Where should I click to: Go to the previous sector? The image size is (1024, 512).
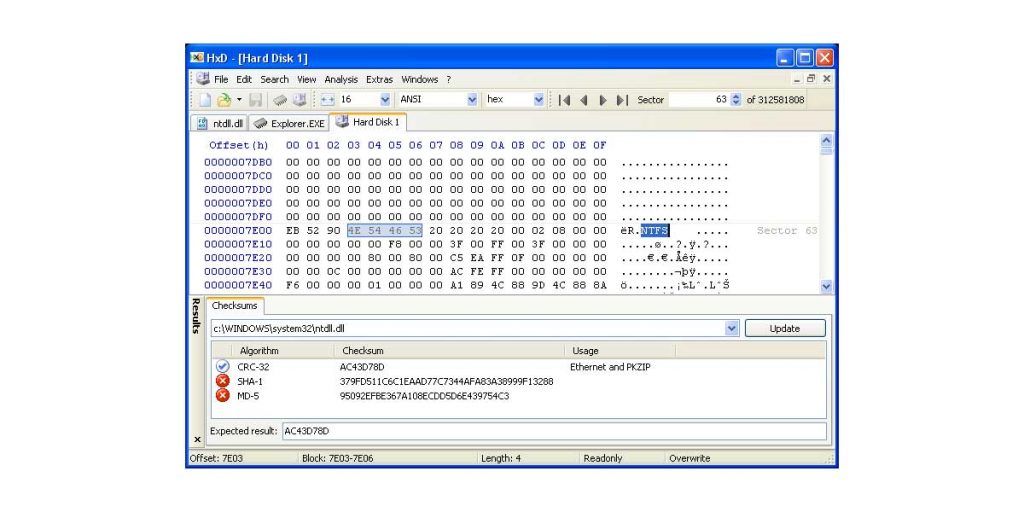584,100
